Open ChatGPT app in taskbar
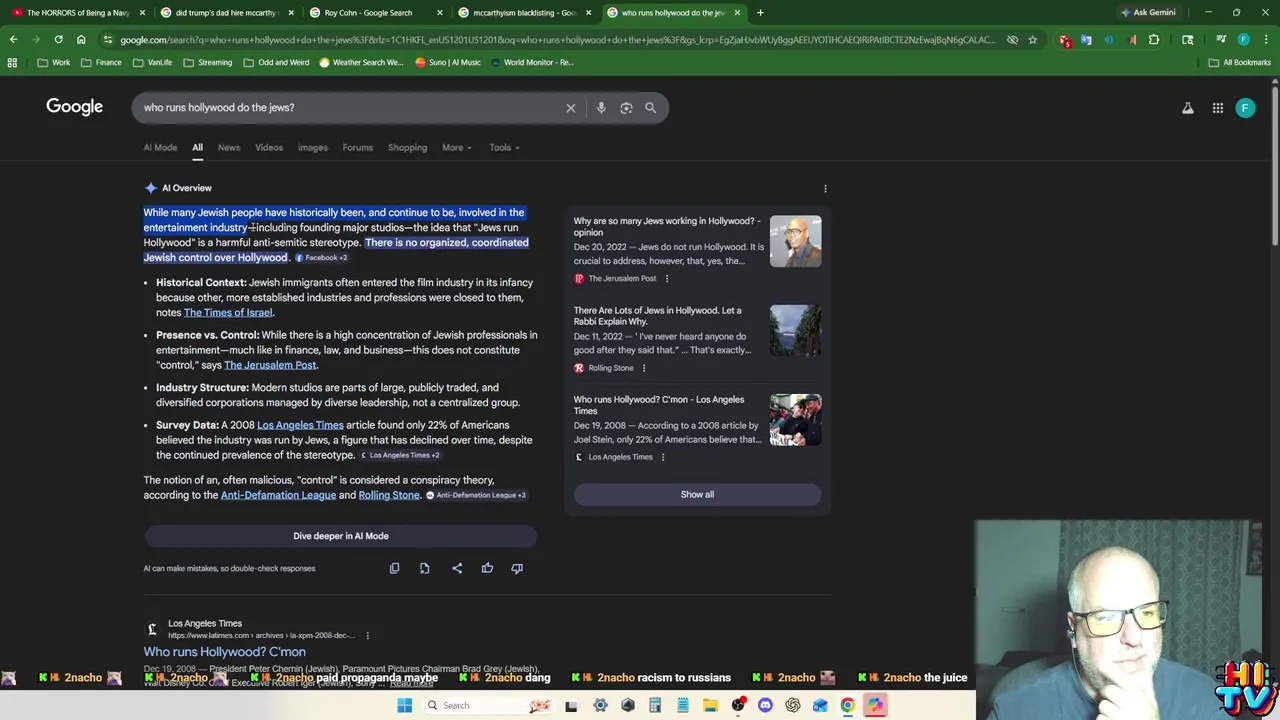 pyautogui.click(x=793, y=705)
